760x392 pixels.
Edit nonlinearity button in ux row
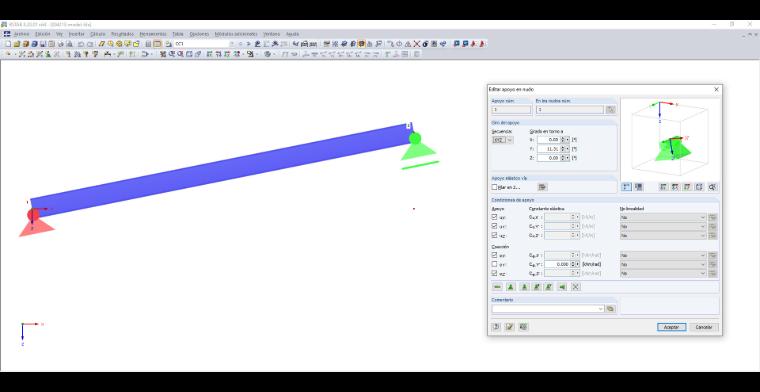click(712, 217)
